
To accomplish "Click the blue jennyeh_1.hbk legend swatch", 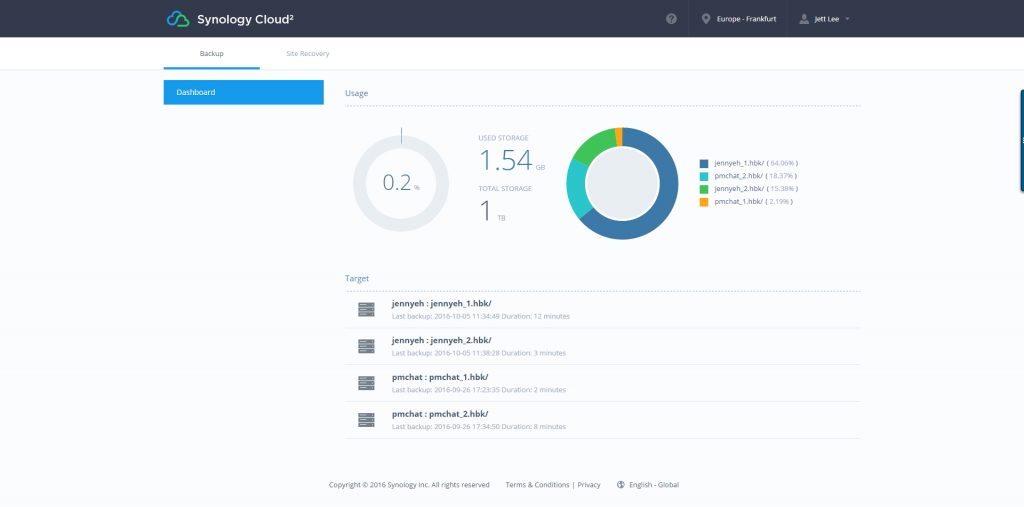I will 704,163.
